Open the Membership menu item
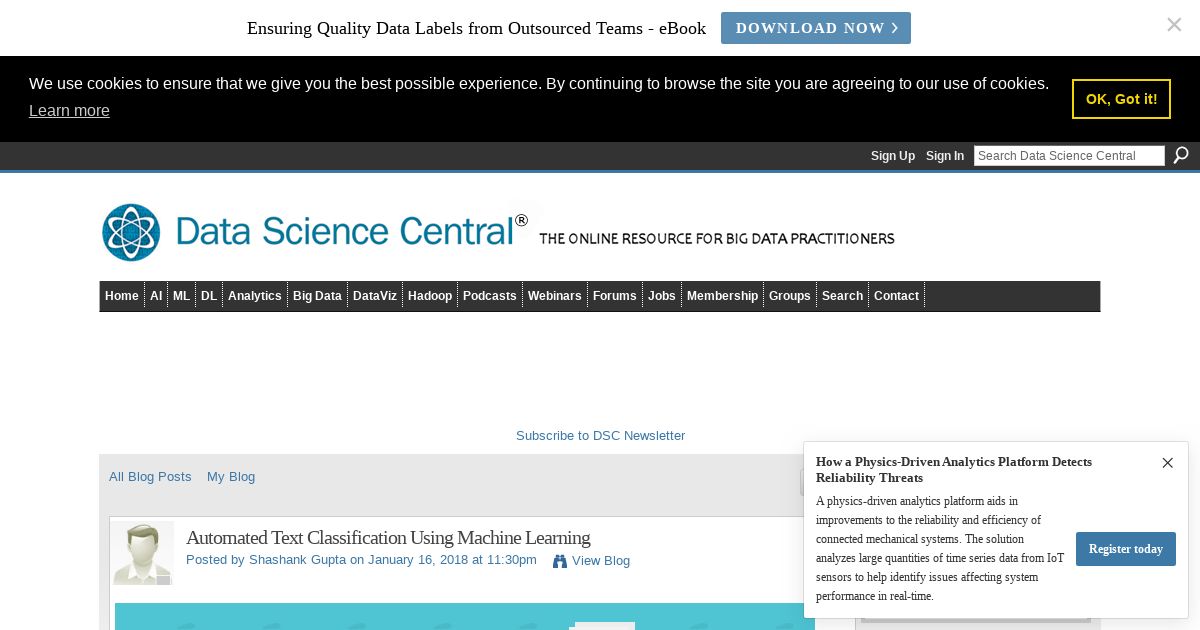1200x630 pixels. click(723, 296)
